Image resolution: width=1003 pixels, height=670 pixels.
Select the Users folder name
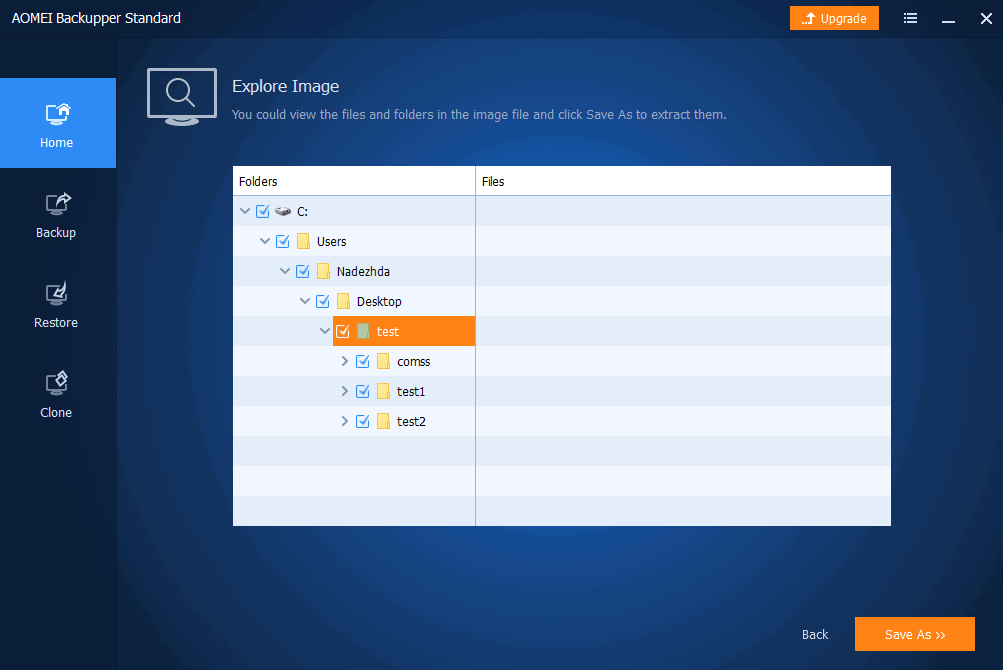tap(331, 241)
